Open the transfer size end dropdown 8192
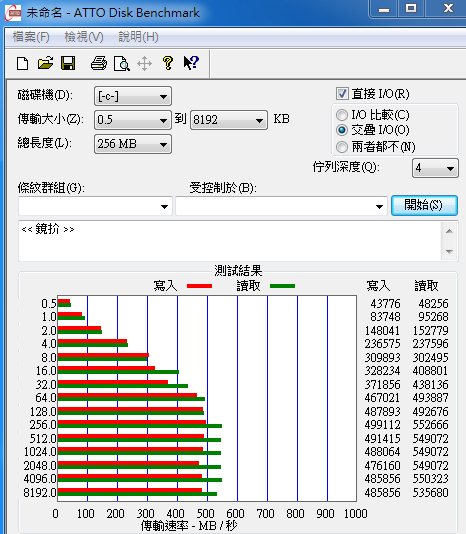The width and height of the screenshot is (466, 534). point(229,120)
